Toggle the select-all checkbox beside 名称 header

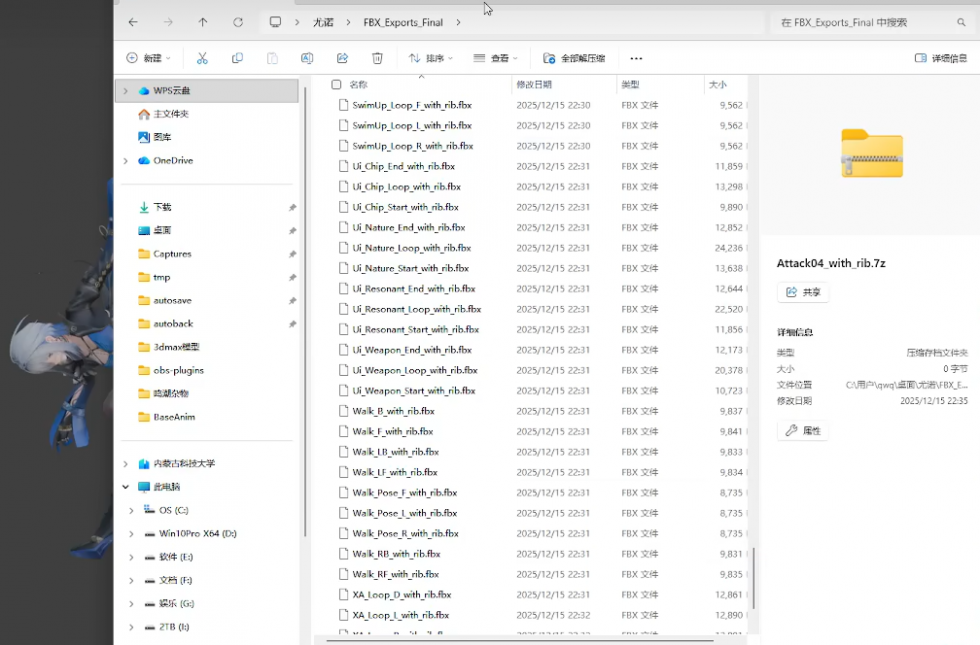[x=336, y=85]
